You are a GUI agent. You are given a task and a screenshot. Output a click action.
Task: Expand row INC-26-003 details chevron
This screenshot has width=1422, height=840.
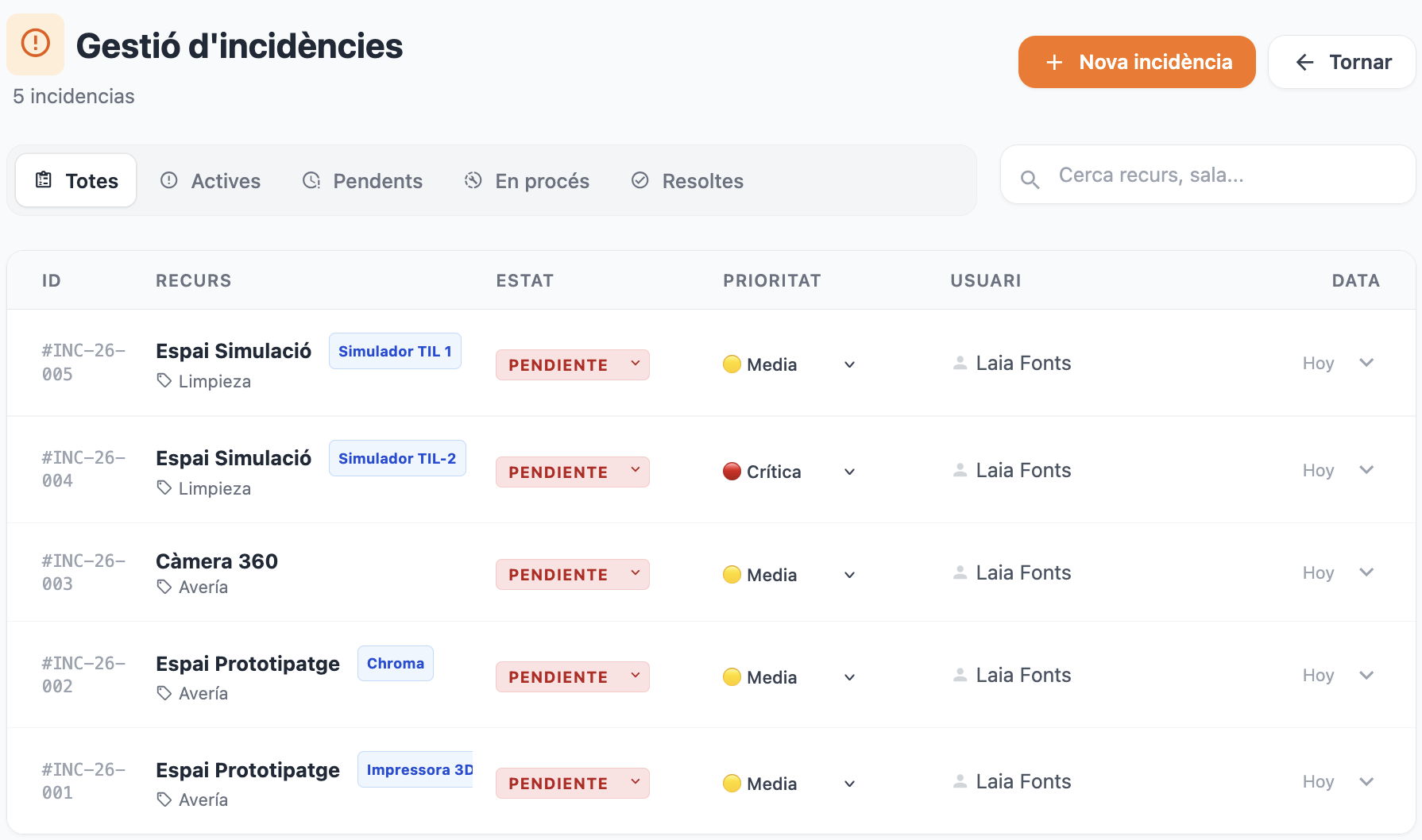[x=1366, y=572]
